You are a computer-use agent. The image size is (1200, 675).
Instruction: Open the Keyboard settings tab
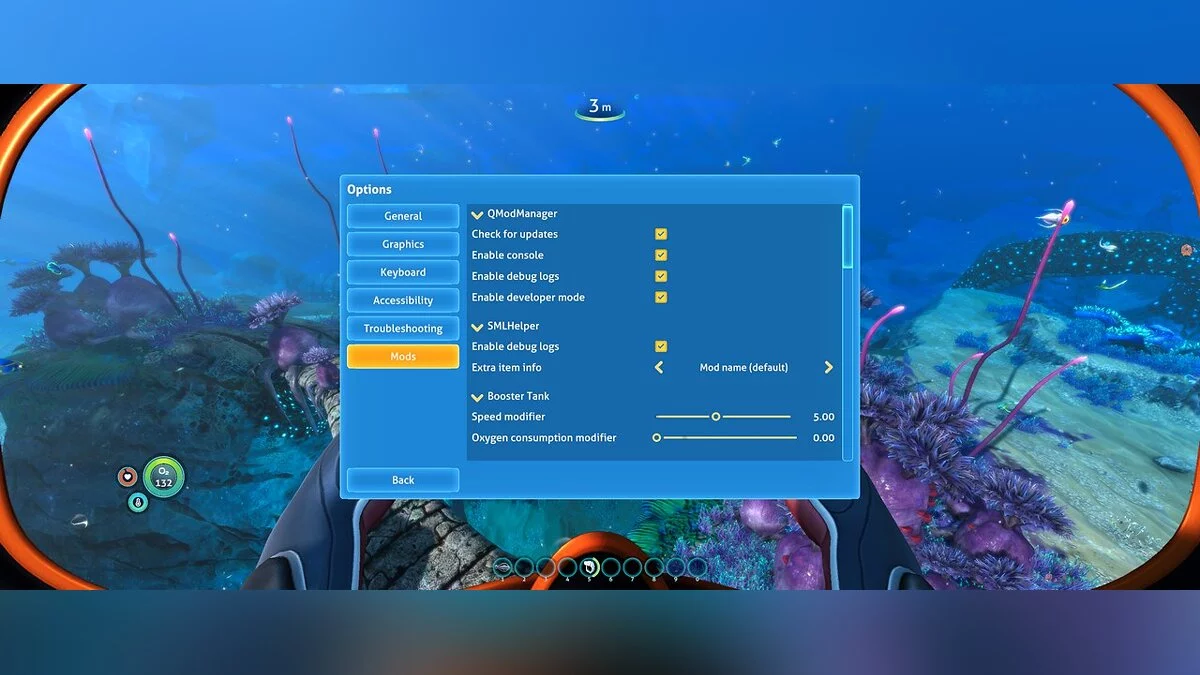[x=402, y=271]
